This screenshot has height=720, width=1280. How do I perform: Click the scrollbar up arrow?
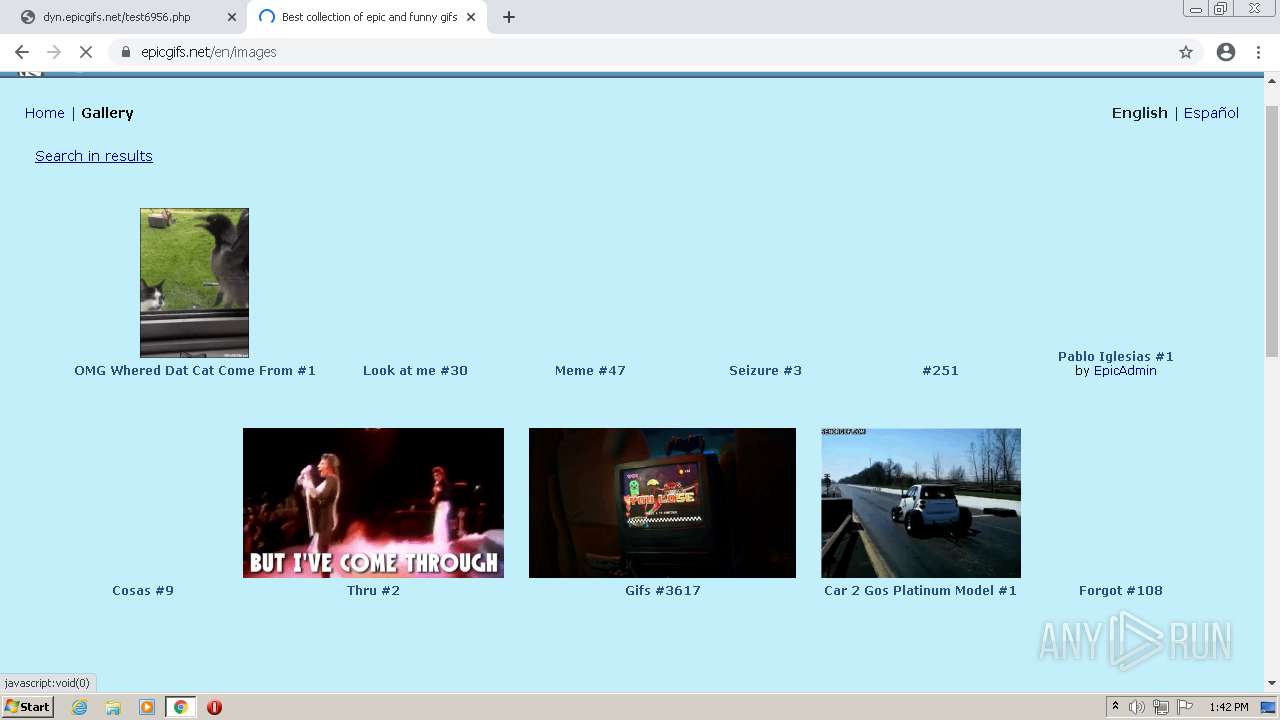point(1272,80)
